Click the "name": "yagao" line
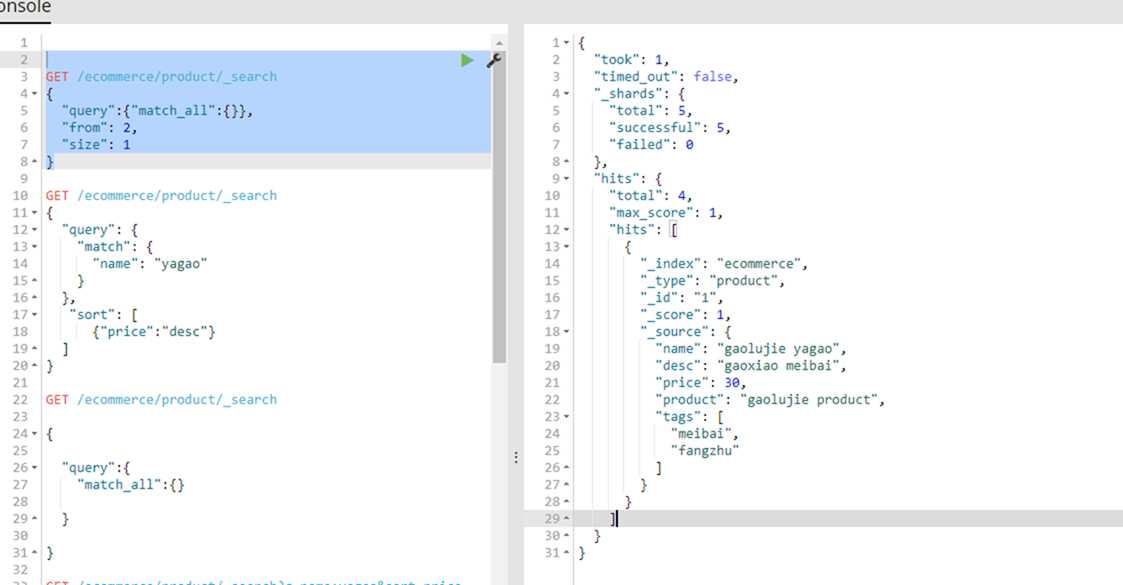This screenshot has height=585, width=1123. 150,264
